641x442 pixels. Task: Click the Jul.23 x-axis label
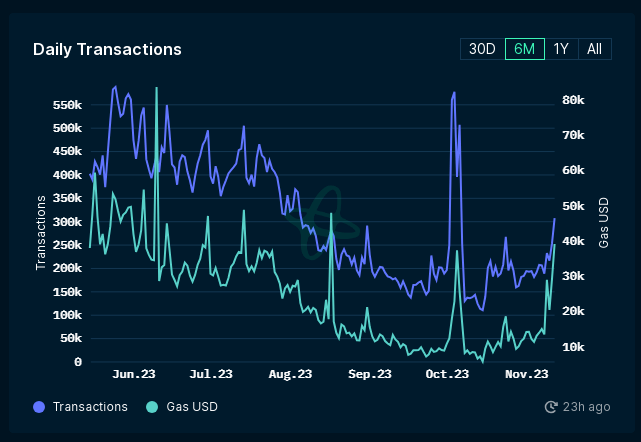pyautogui.click(x=211, y=374)
